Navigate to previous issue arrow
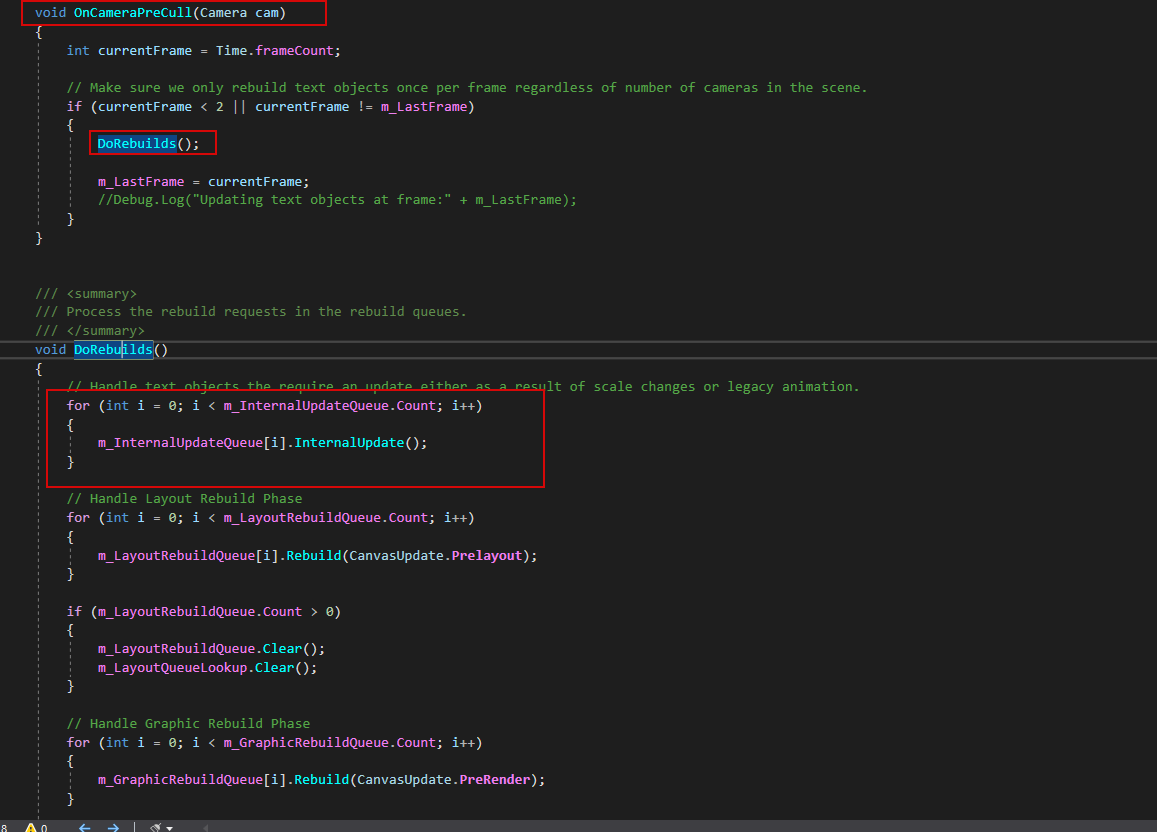The image size is (1157, 832). pos(85,827)
